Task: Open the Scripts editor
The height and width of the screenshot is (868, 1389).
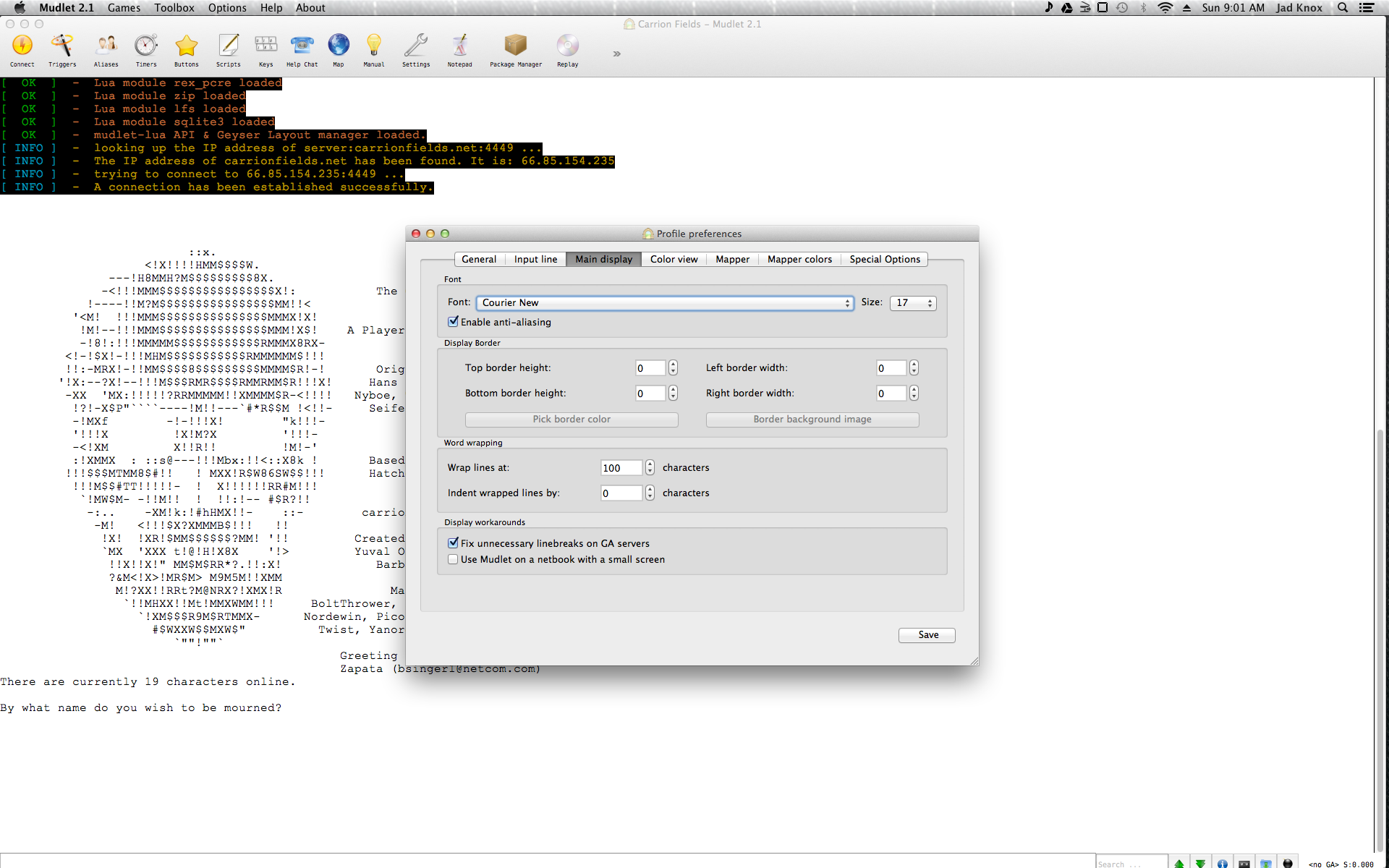Action: click(229, 51)
